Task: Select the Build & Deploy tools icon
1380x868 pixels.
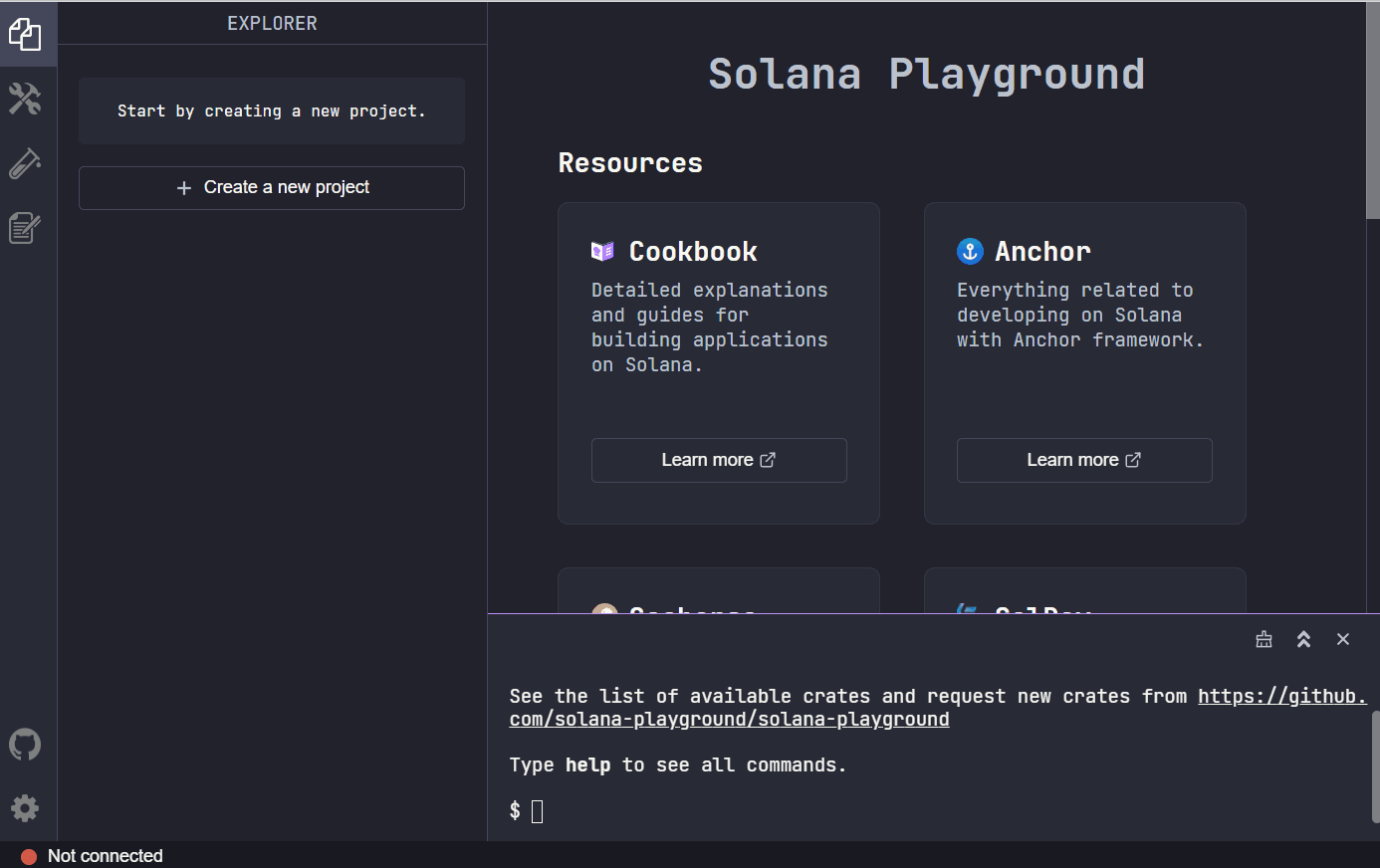Action: pyautogui.click(x=25, y=99)
